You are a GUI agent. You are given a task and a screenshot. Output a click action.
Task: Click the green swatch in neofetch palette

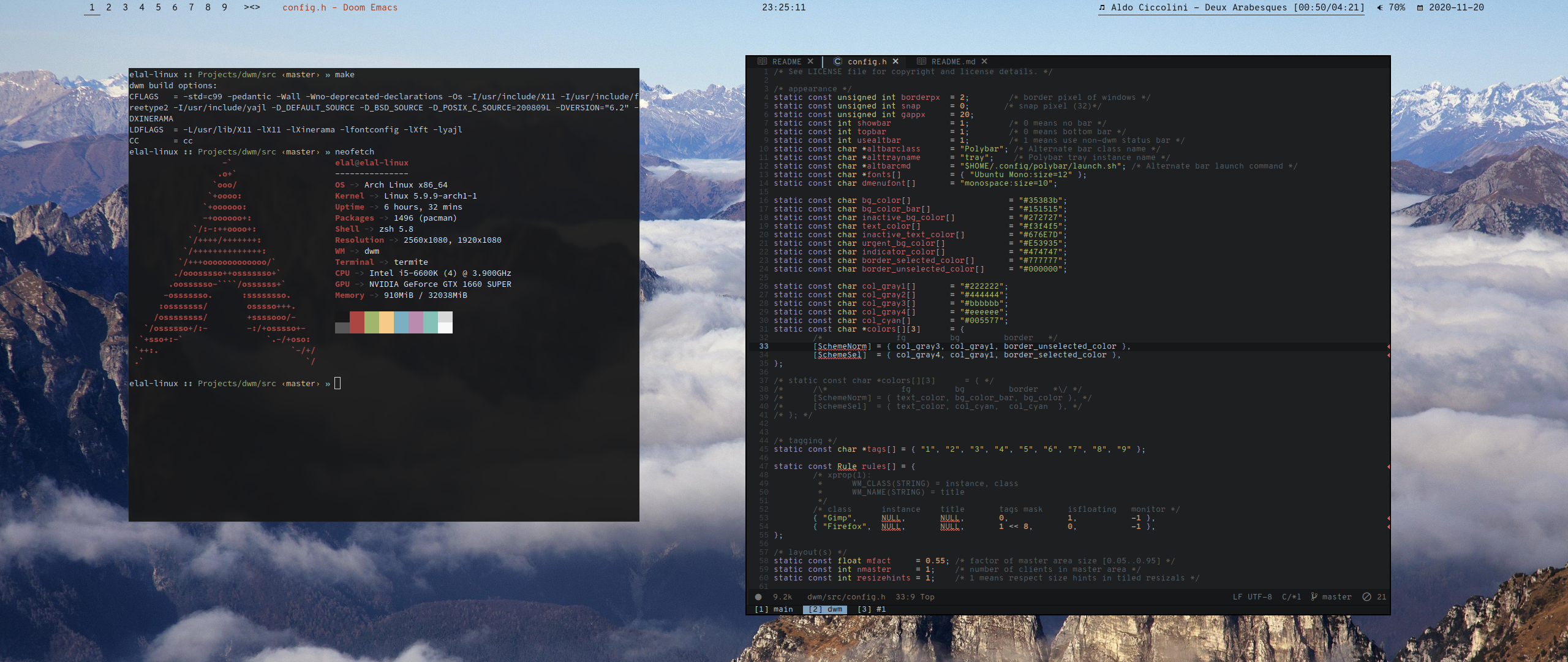click(x=372, y=322)
